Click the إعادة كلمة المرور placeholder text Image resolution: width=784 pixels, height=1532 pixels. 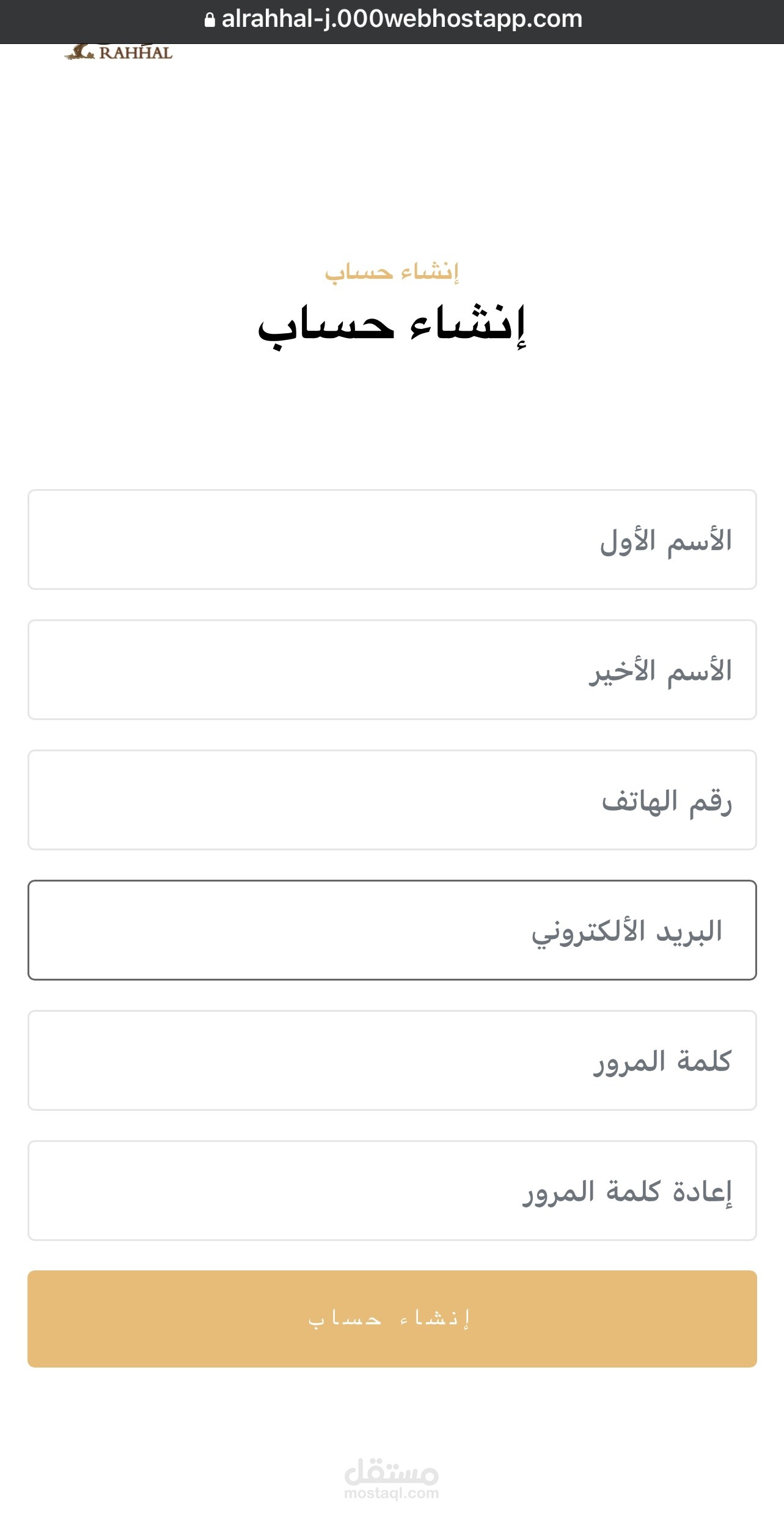(x=628, y=1191)
